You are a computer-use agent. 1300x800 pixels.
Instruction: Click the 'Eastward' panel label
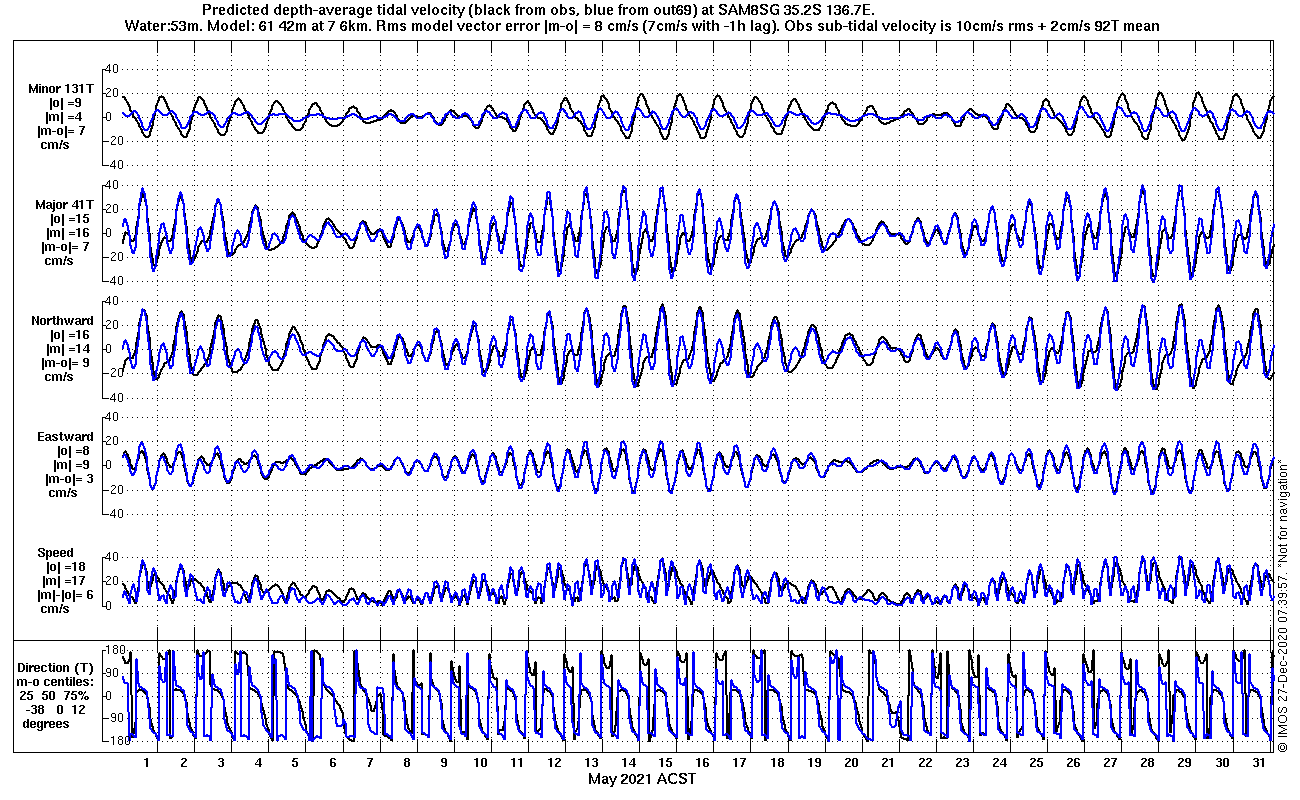(x=65, y=437)
